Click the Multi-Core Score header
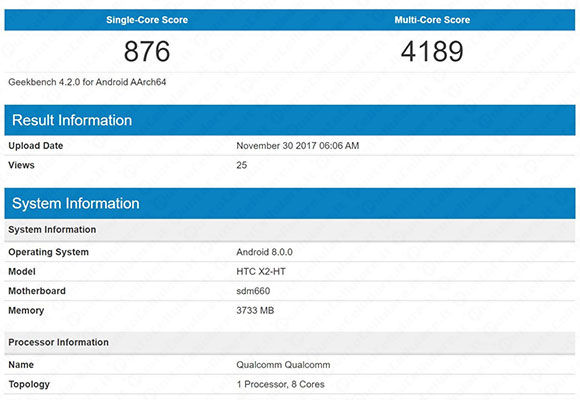 (432, 20)
